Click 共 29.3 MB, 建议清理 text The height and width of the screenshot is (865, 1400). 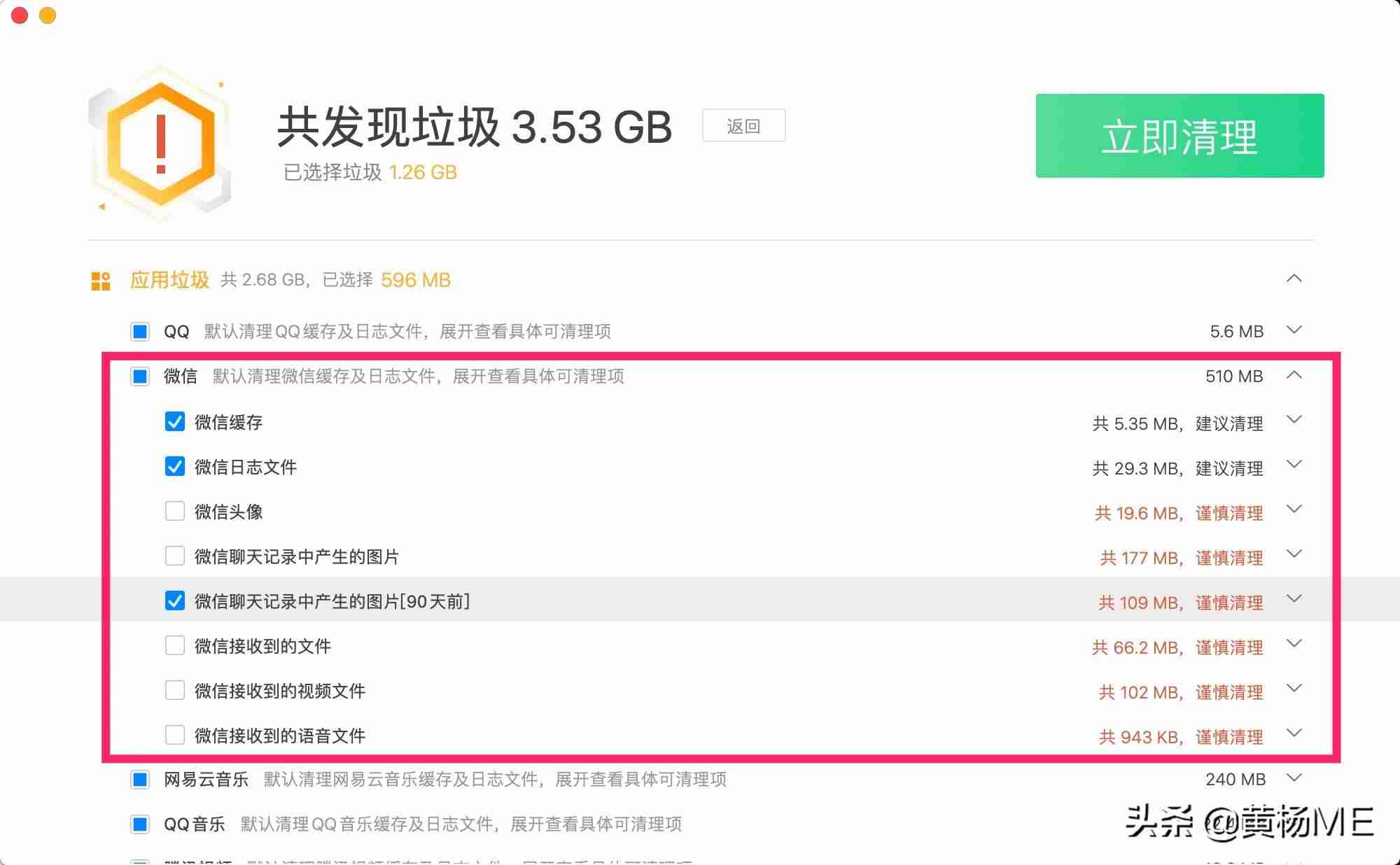tap(1178, 468)
